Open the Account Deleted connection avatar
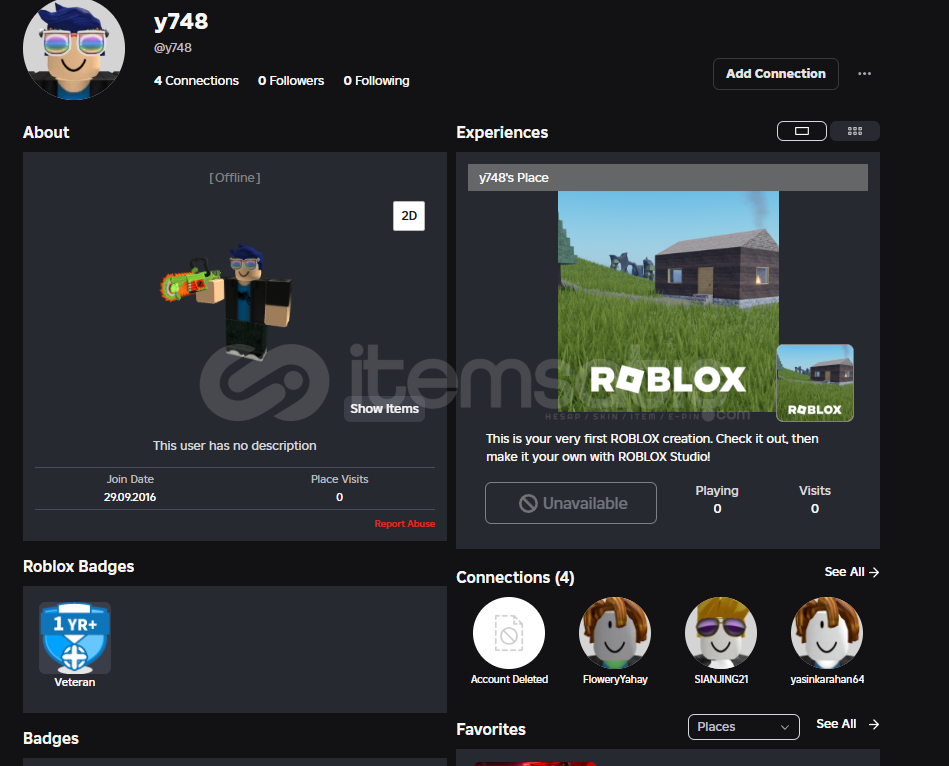The width and height of the screenshot is (949, 766). 509,633
